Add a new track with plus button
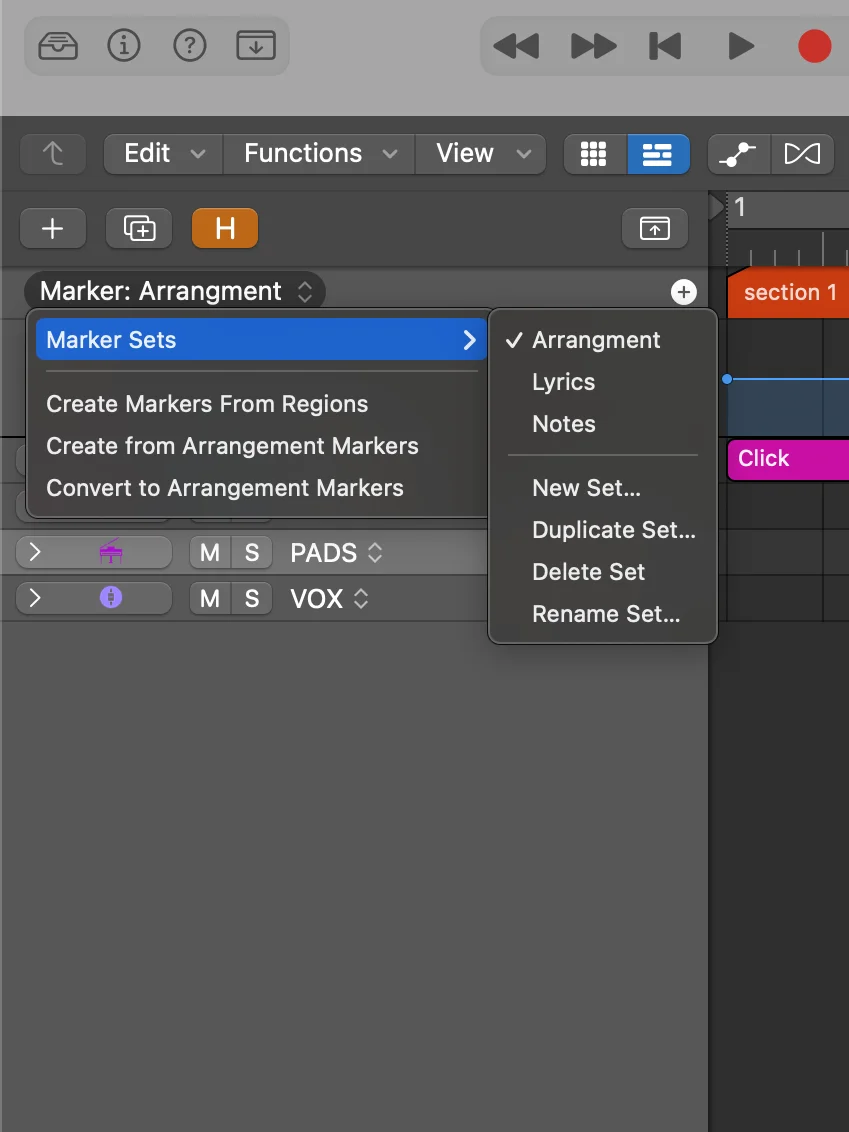The height and width of the screenshot is (1132, 849). pyautogui.click(x=53, y=228)
